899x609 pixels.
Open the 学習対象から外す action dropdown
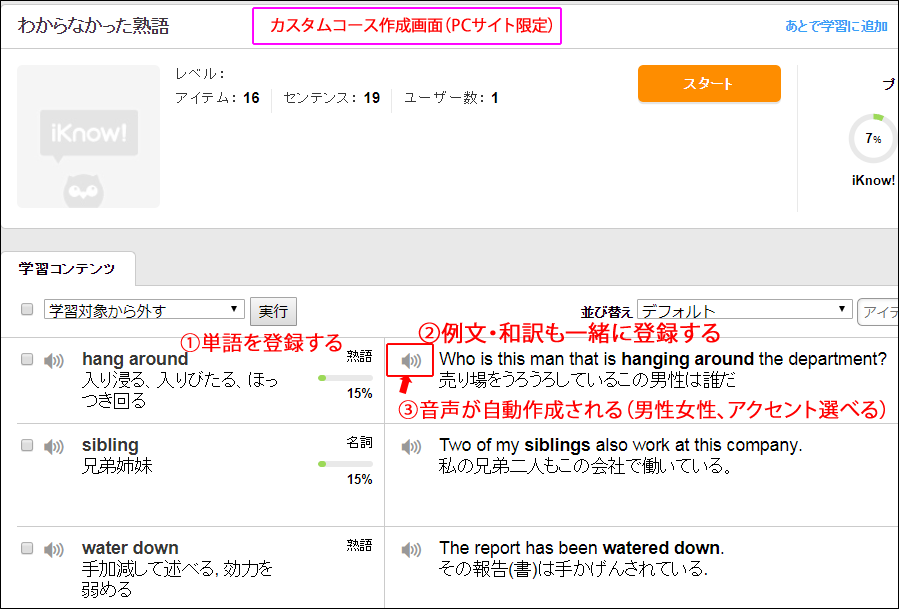(x=144, y=310)
